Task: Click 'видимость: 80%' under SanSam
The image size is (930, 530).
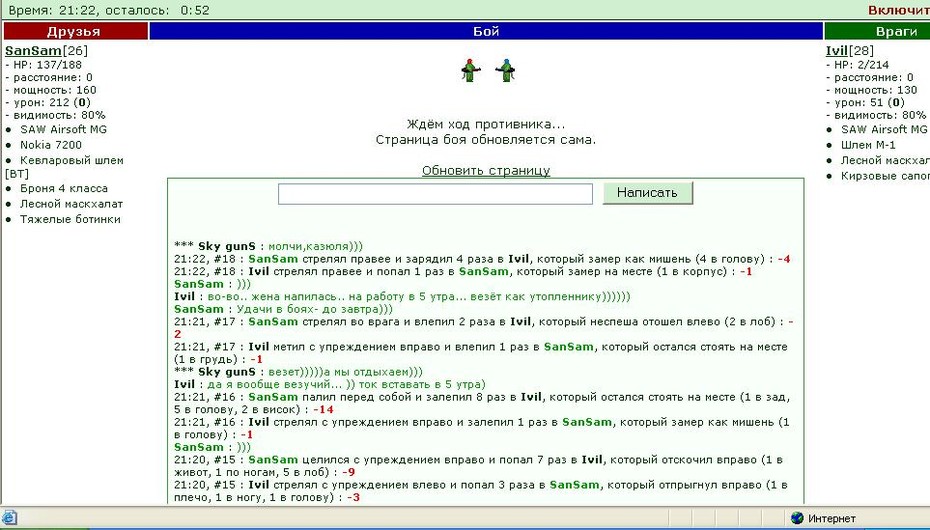Action: click(x=59, y=115)
